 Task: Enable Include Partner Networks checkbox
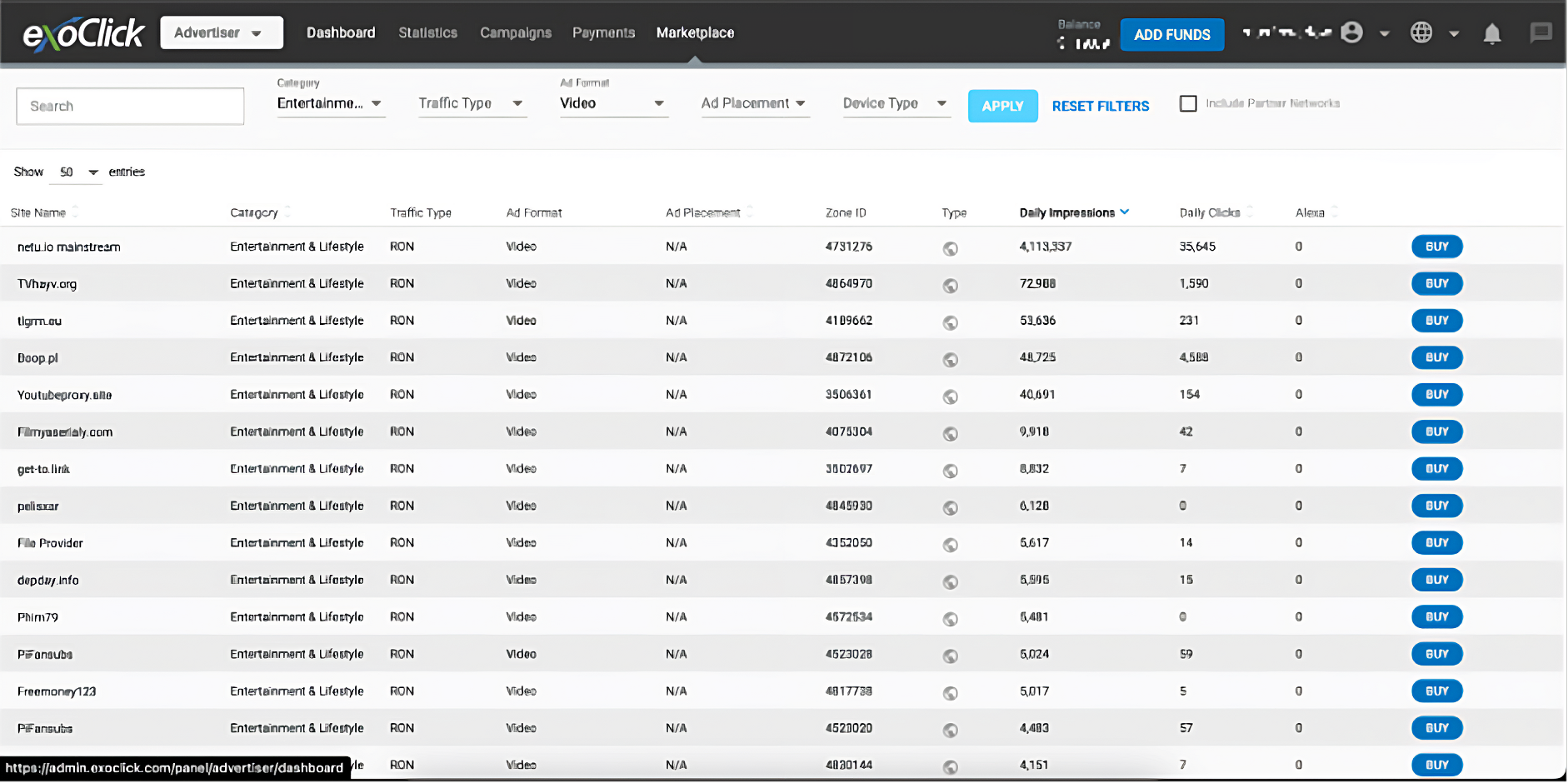pos(1188,103)
